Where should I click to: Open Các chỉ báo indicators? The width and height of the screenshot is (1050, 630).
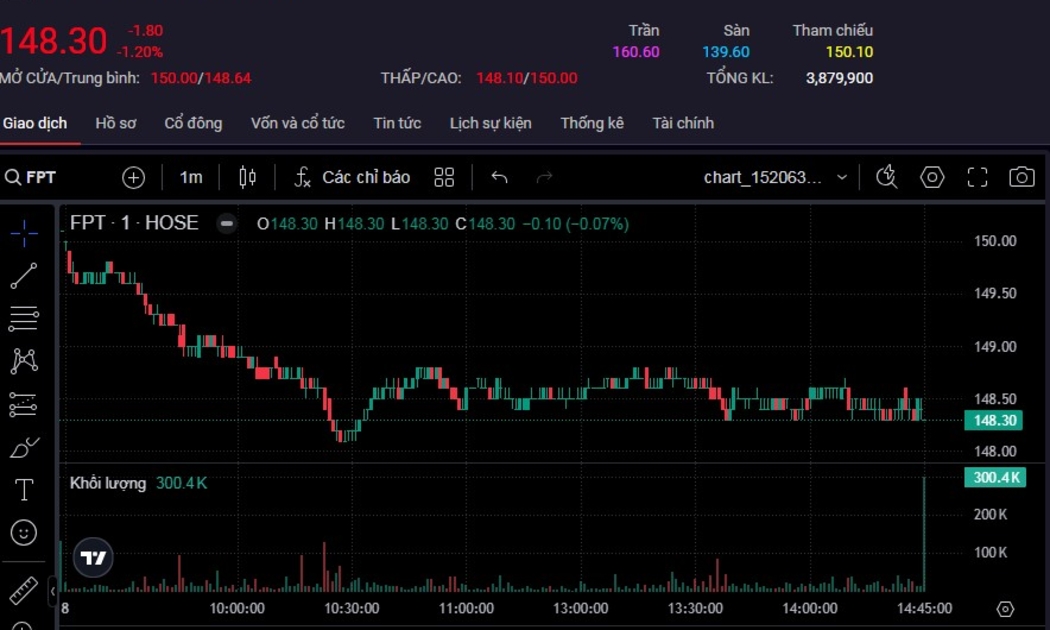353,177
